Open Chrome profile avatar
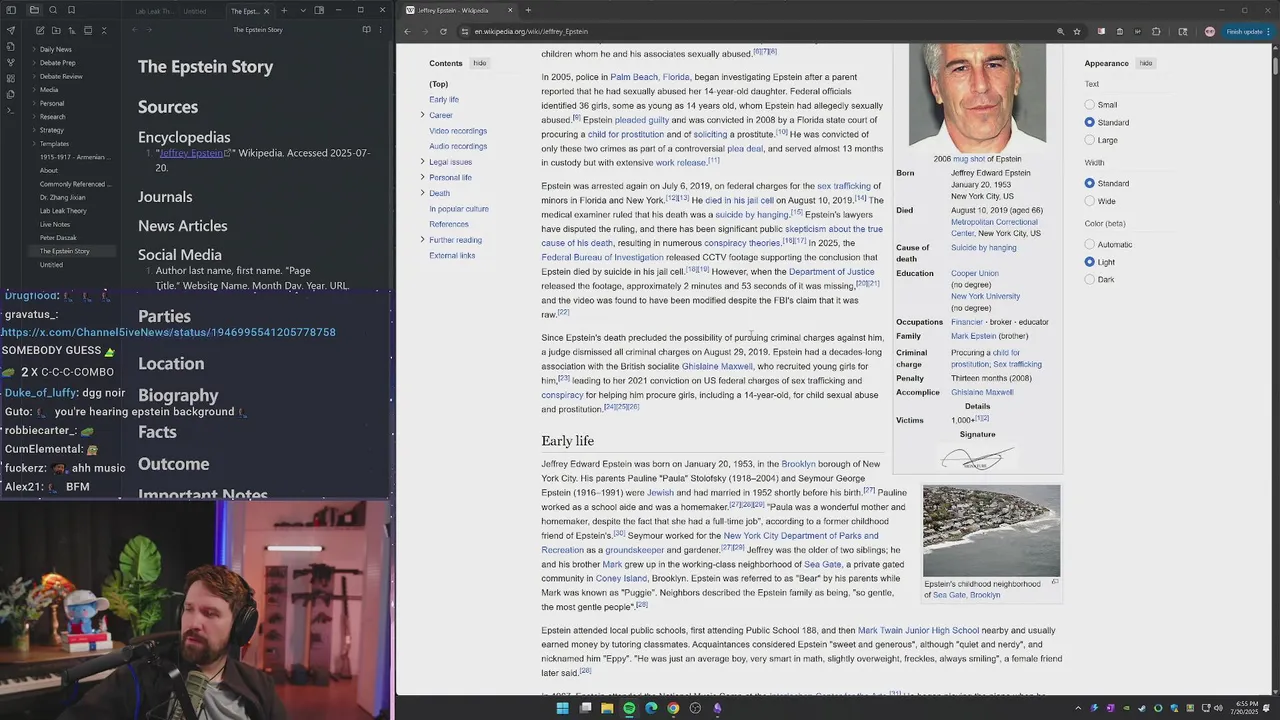The width and height of the screenshot is (1280, 720). click(1209, 31)
